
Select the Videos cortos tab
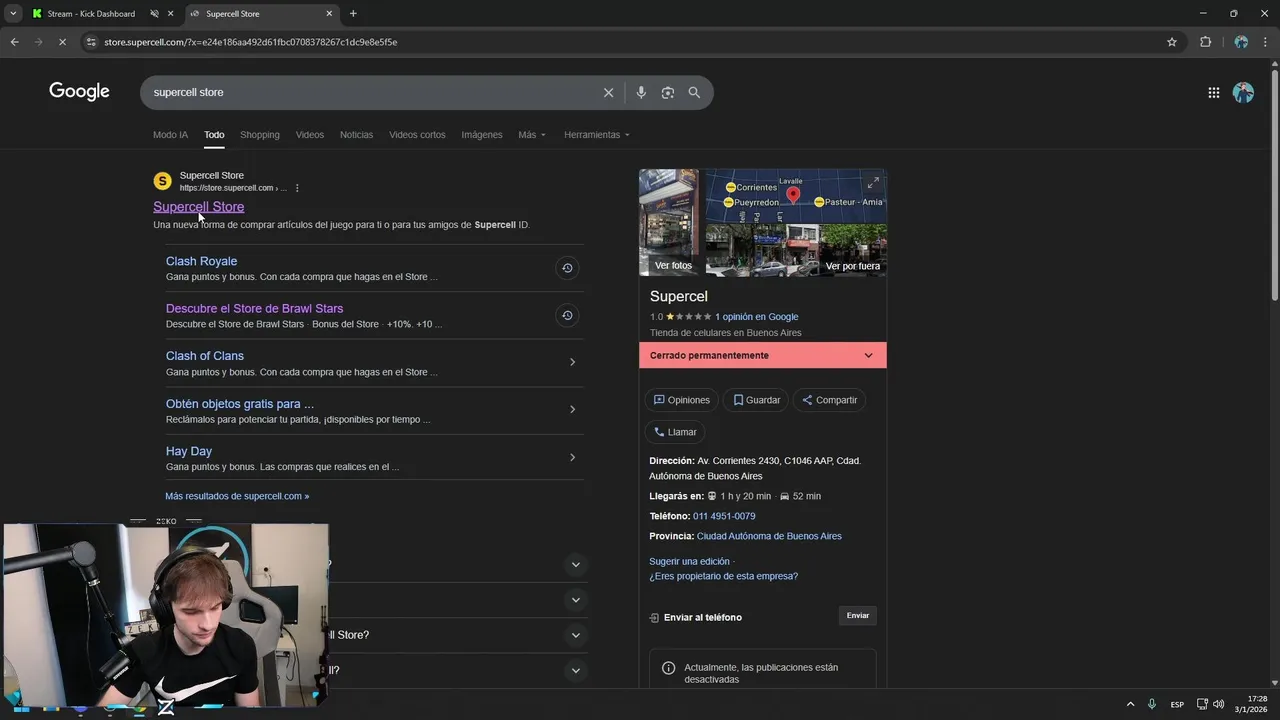tap(417, 135)
